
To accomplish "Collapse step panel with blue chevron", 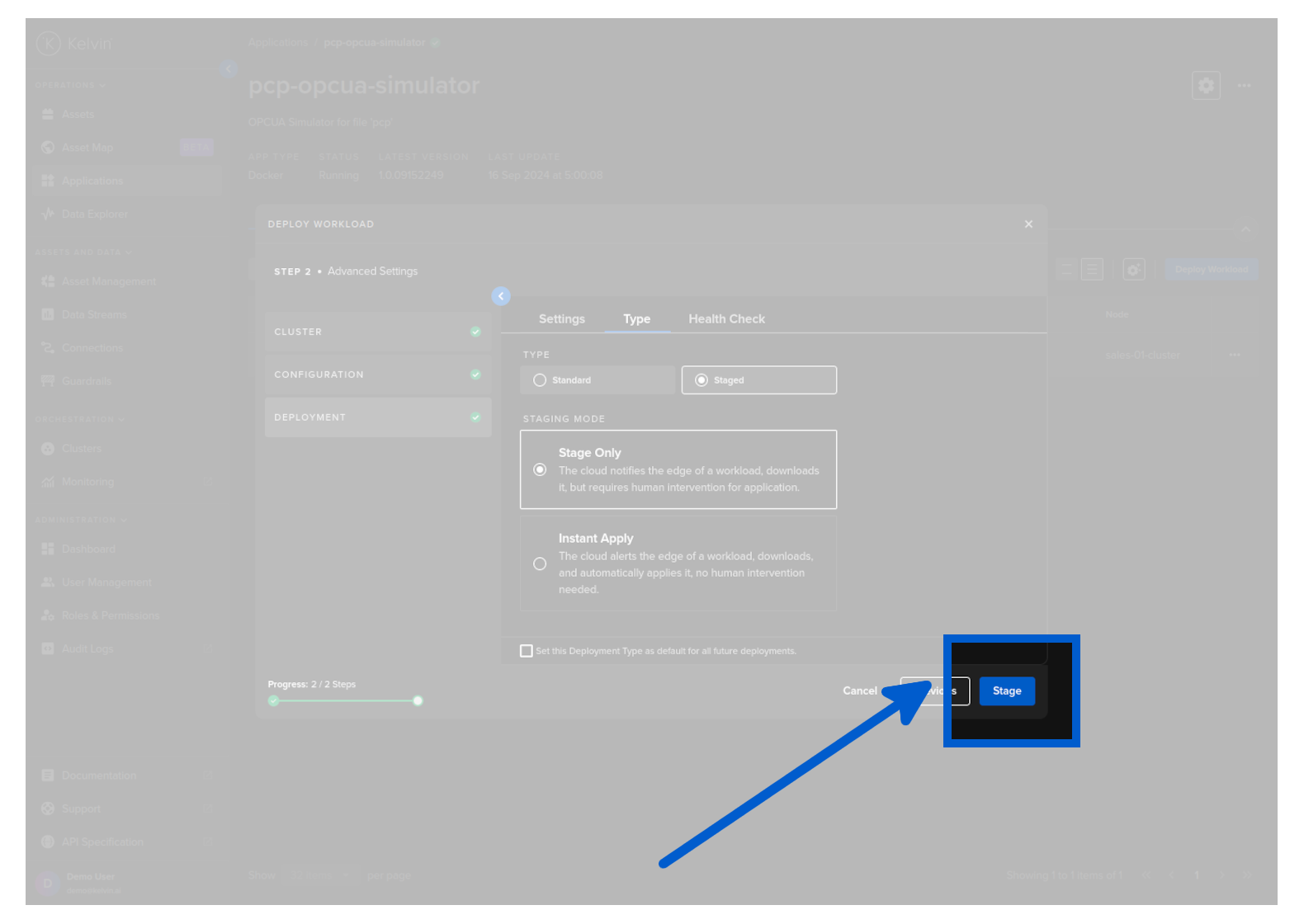I will coord(501,296).
